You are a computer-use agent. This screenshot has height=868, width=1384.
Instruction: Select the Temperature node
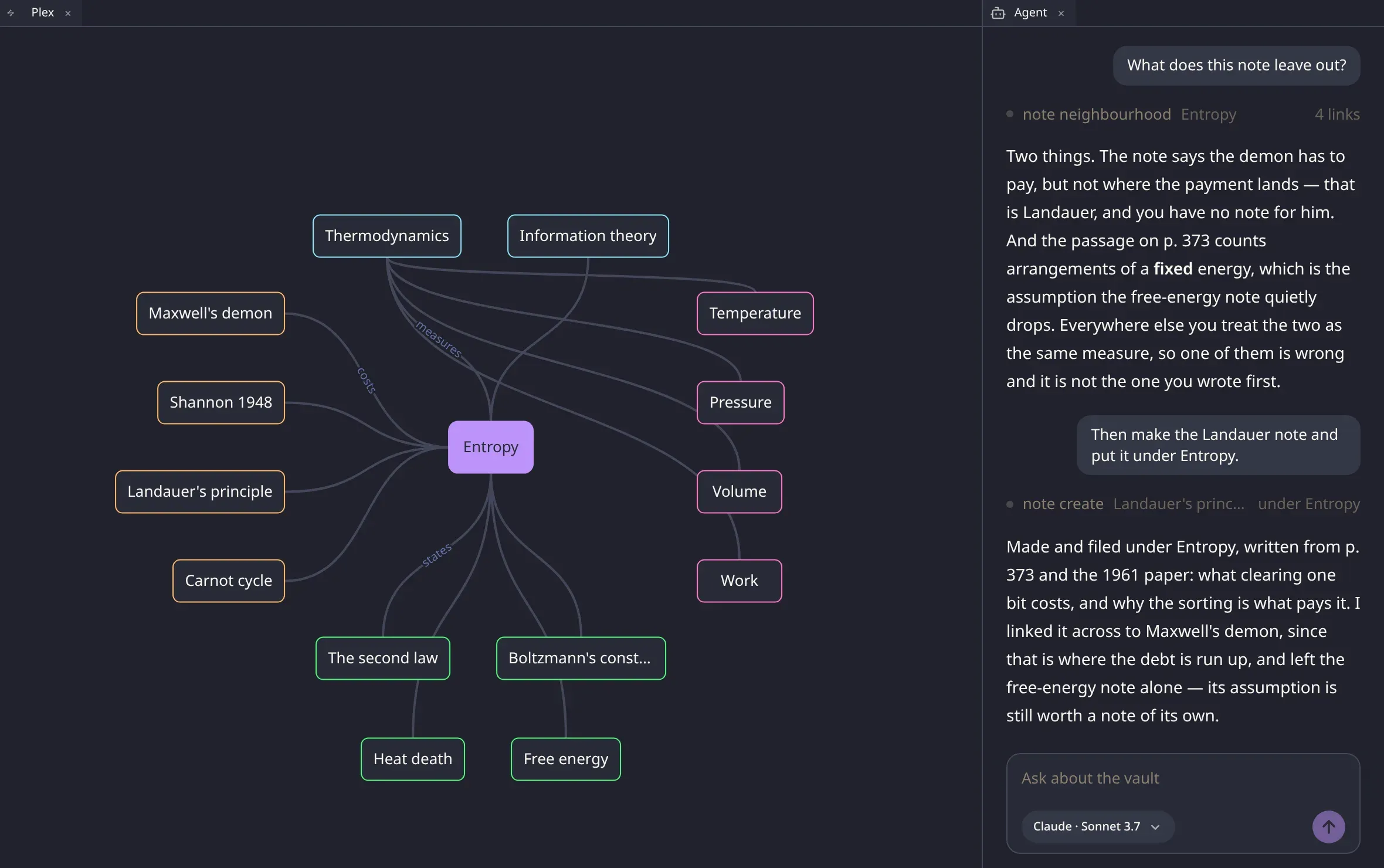755,313
